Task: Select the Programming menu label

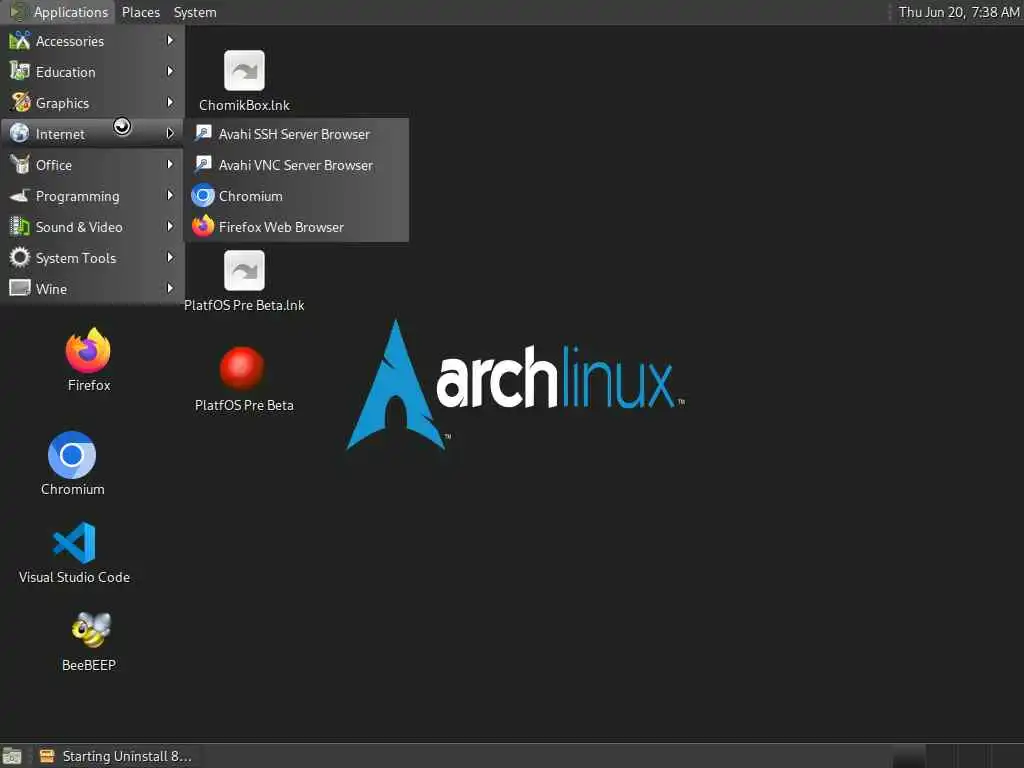Action: pyautogui.click(x=77, y=197)
